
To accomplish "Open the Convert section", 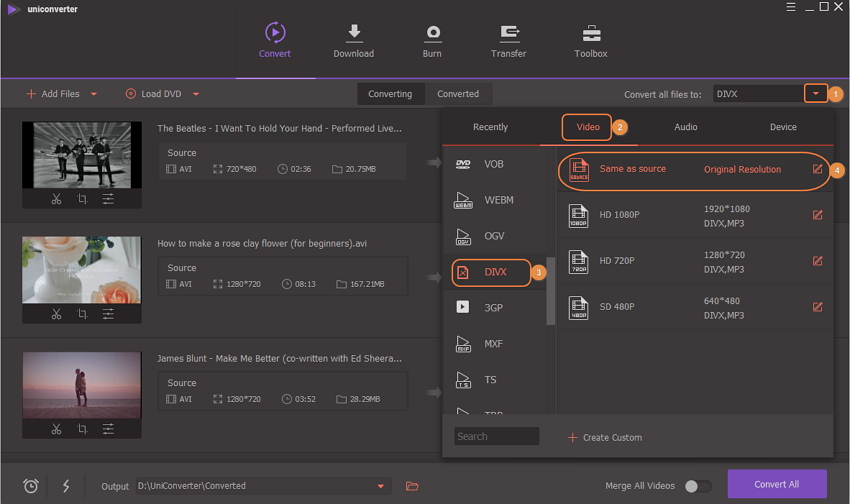I will [x=275, y=41].
